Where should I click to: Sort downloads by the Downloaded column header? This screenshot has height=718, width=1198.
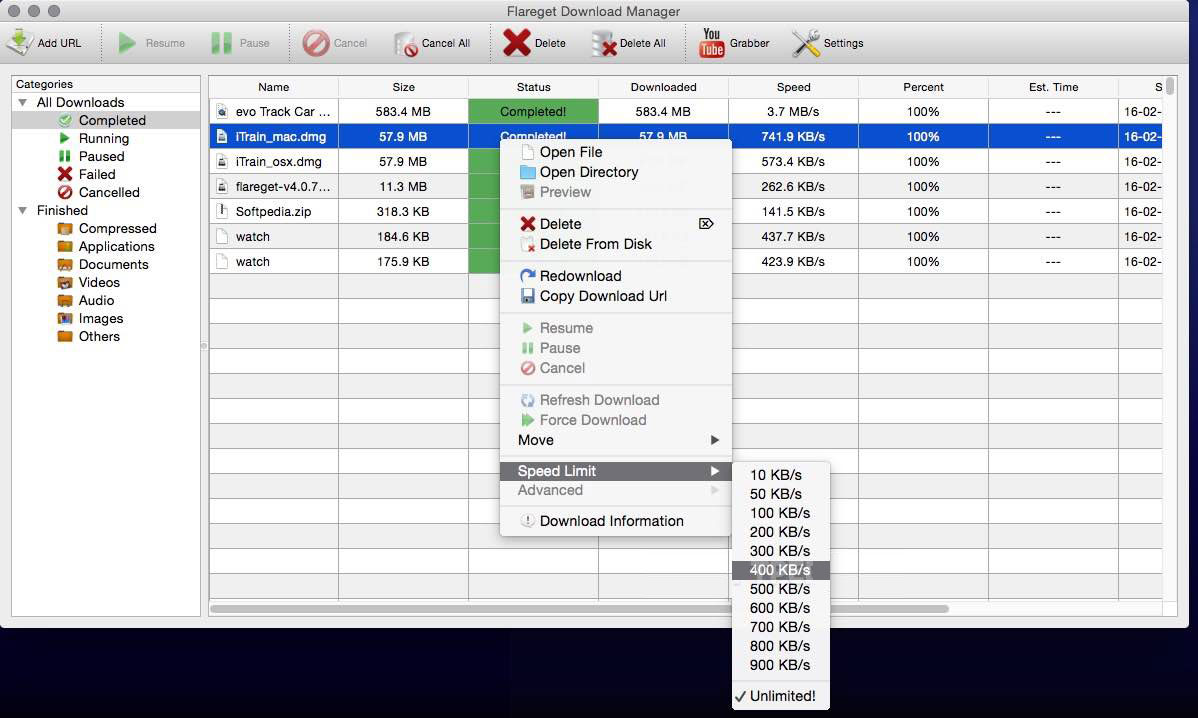coord(663,87)
